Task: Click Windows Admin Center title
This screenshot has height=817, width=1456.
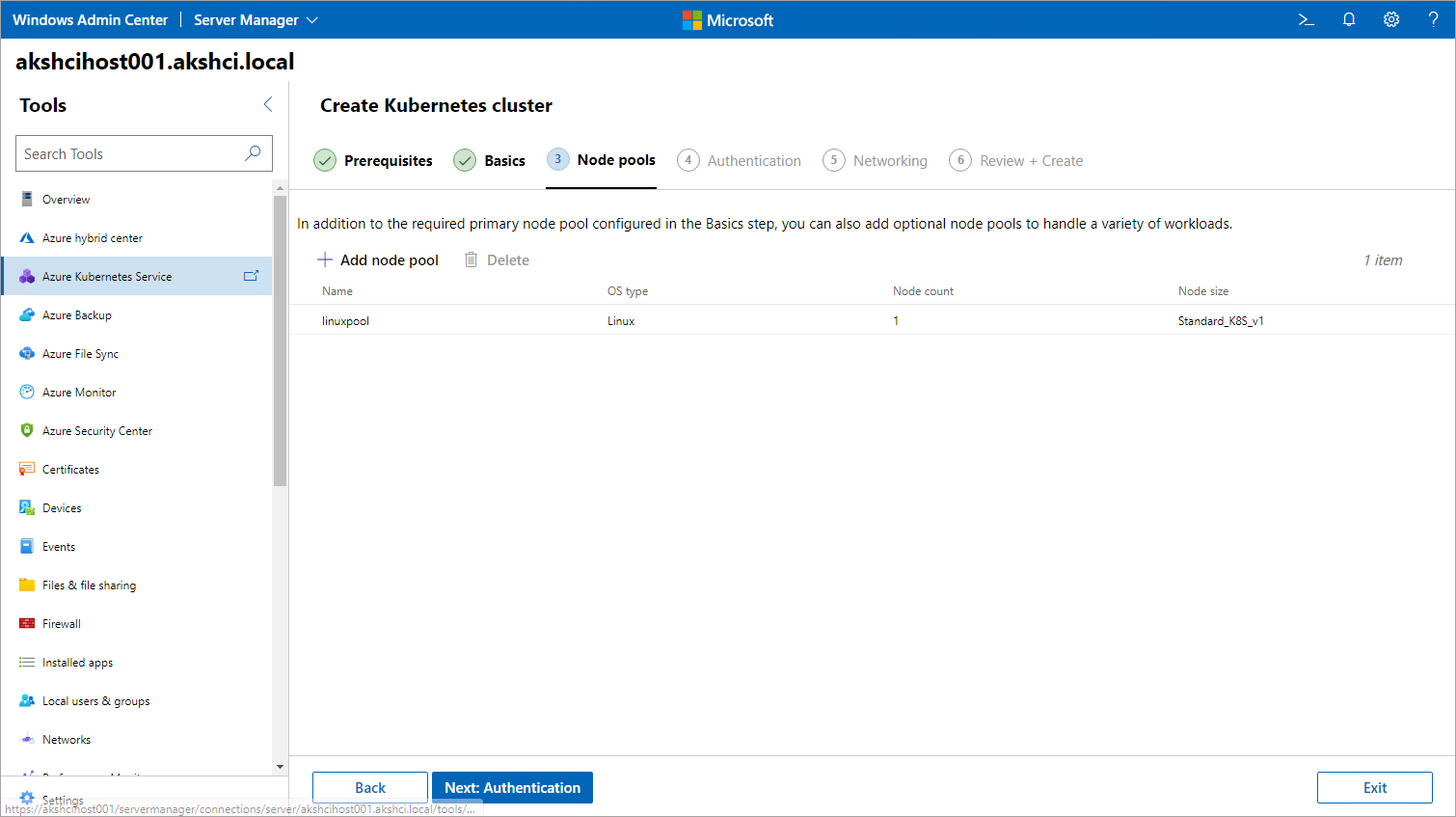Action: pyautogui.click(x=90, y=19)
